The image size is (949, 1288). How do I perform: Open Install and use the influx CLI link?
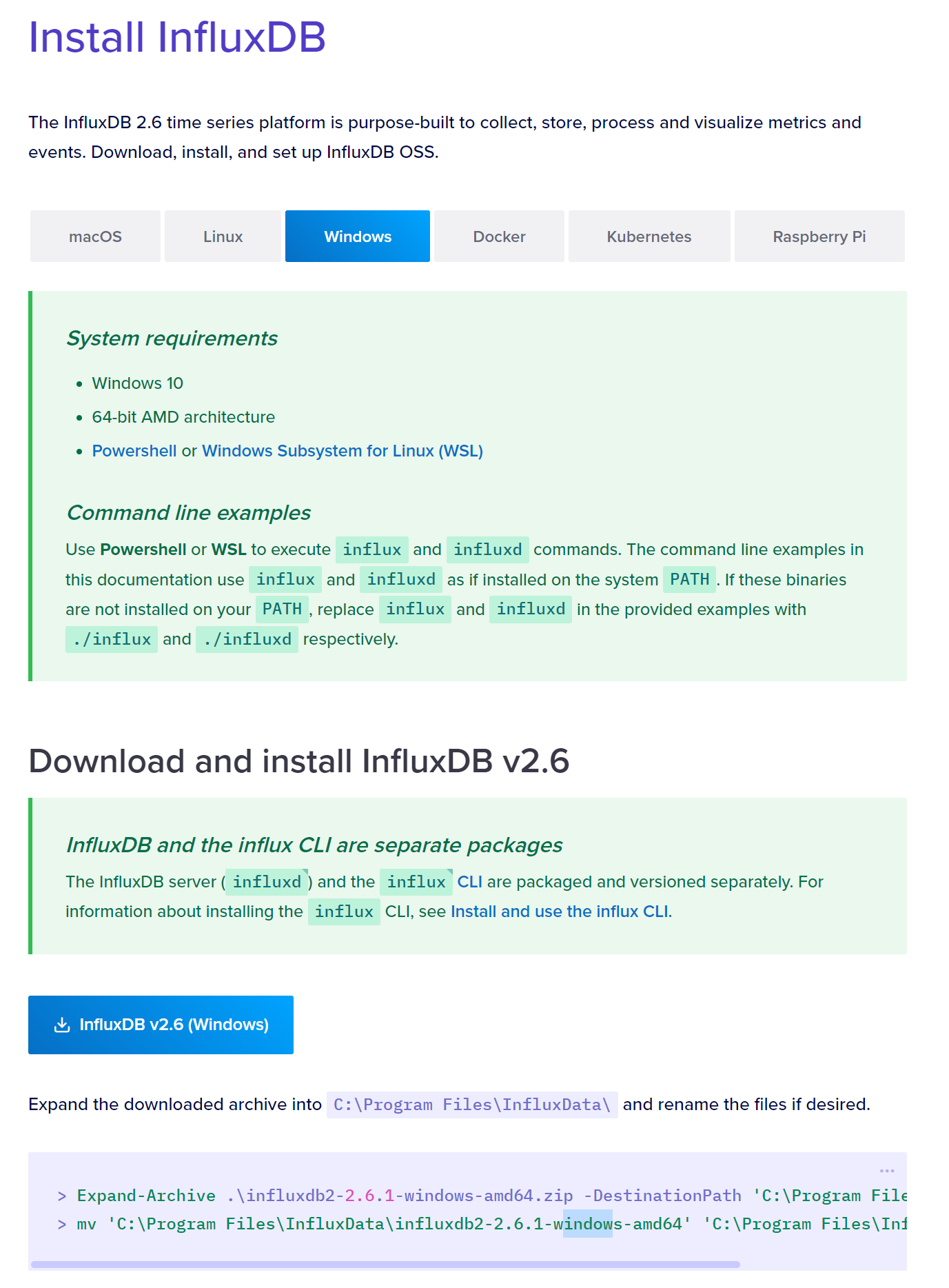click(x=560, y=912)
